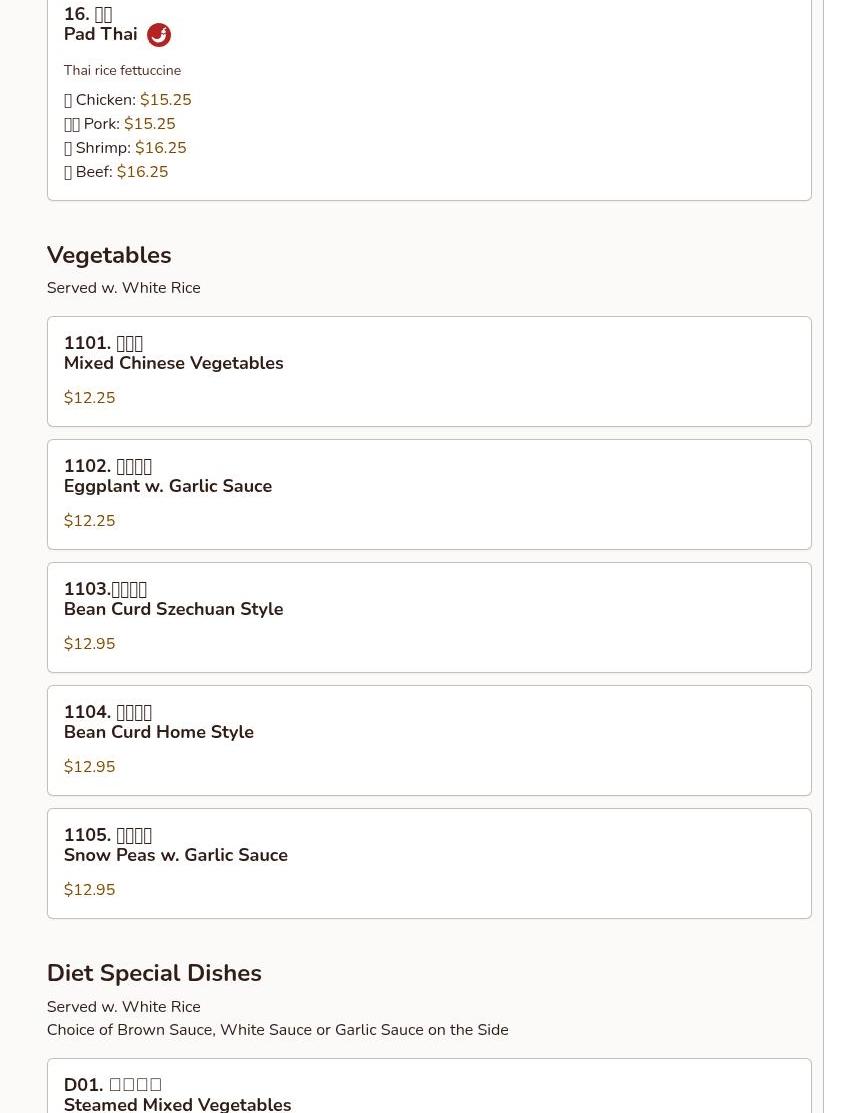Image resolution: width=844 pixels, height=1113 pixels.
Task: Select Pad Thai Chicken option $15.25
Action: [127, 100]
